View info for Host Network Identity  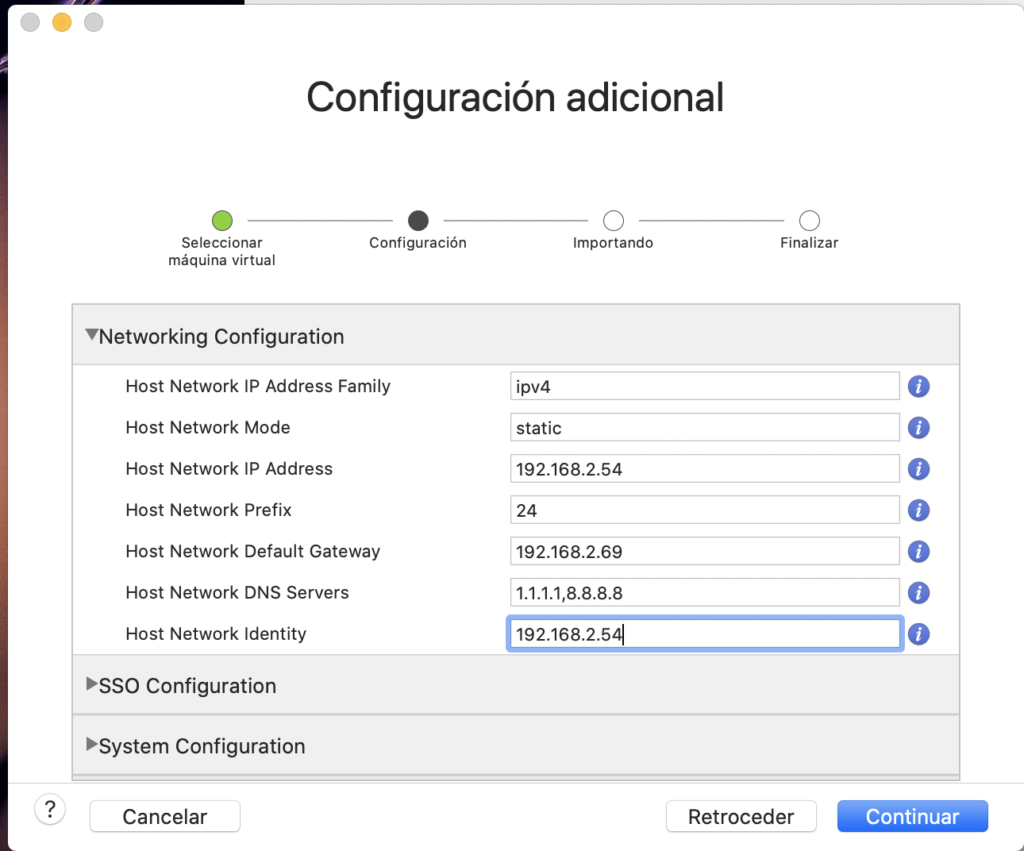tap(918, 634)
